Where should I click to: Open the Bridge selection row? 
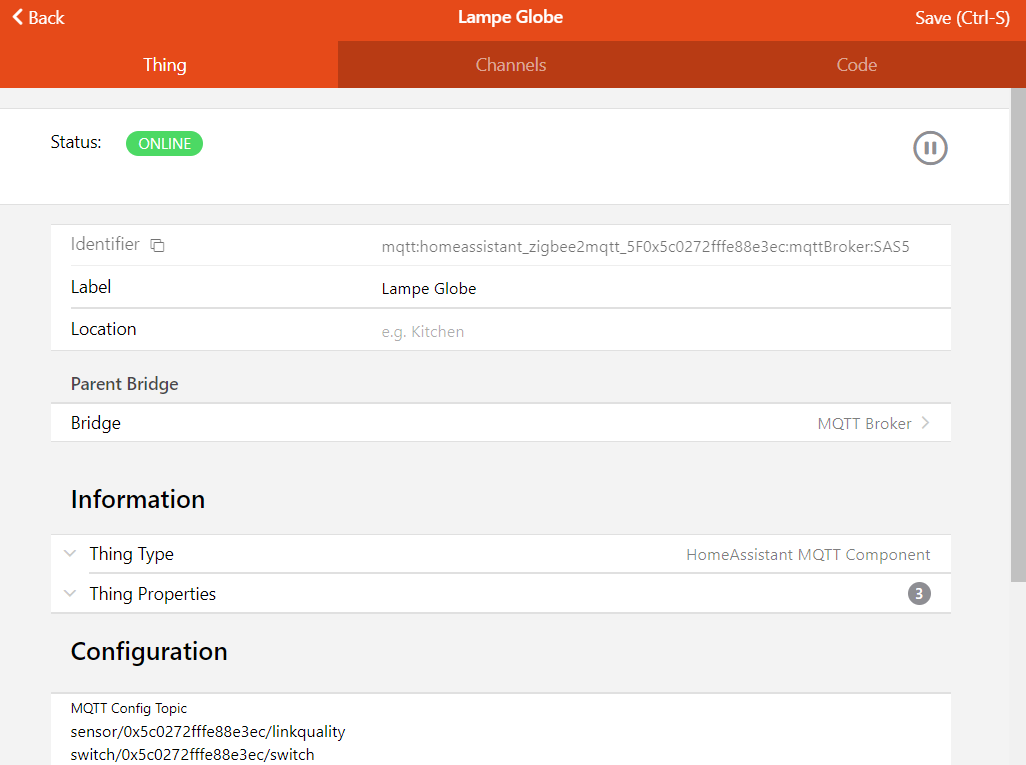click(x=500, y=423)
